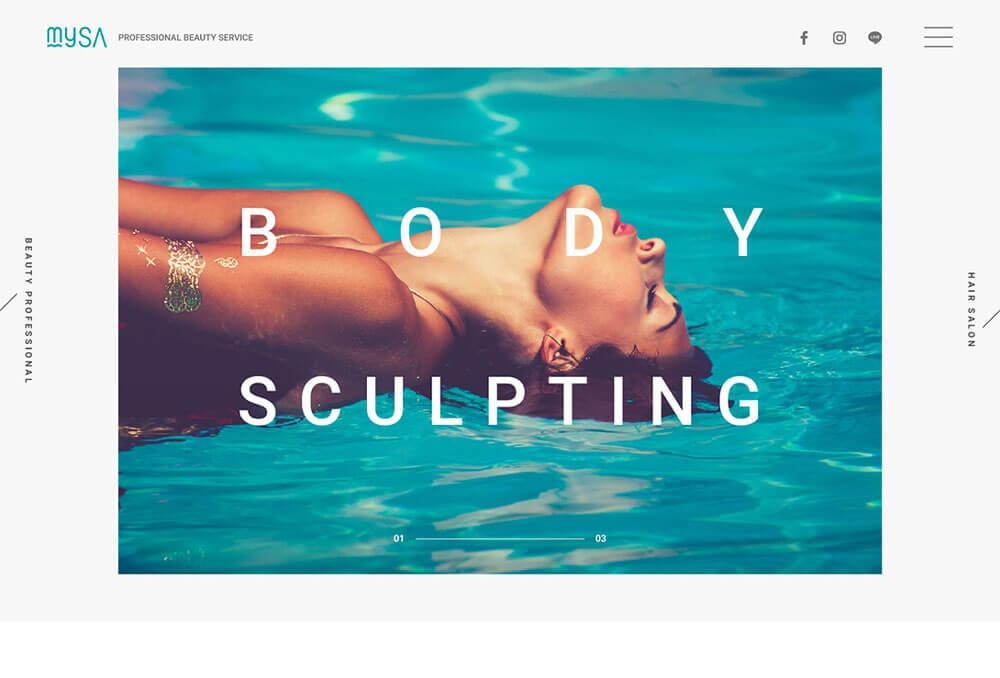Go to Beauty Professional vertical link

pos(28,311)
